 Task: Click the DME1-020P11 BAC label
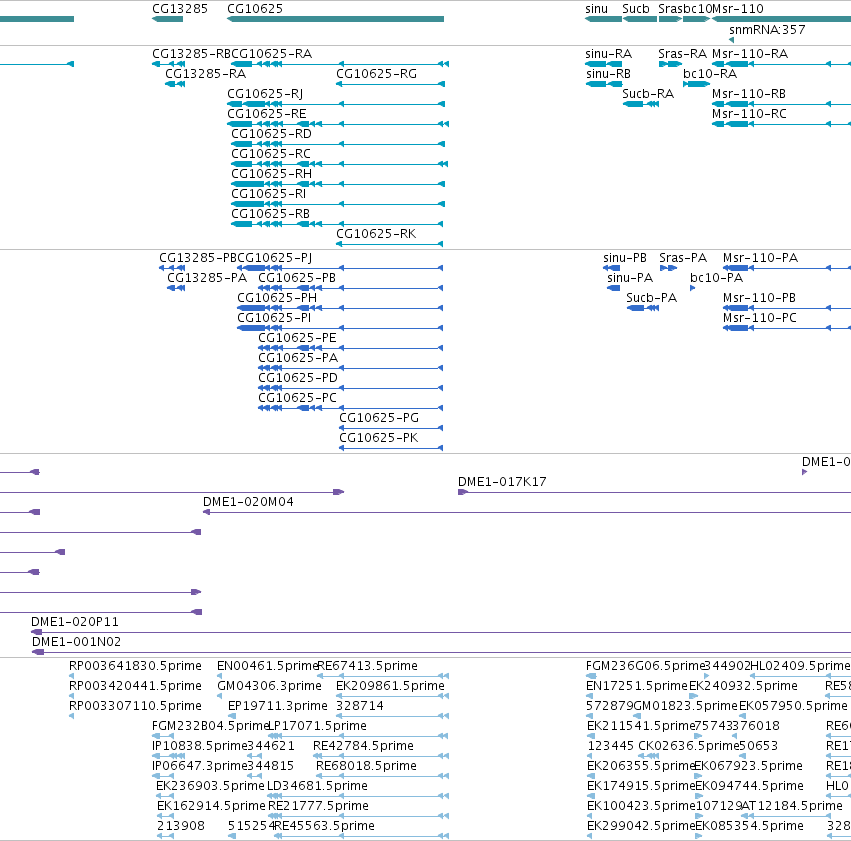[x=74, y=622]
